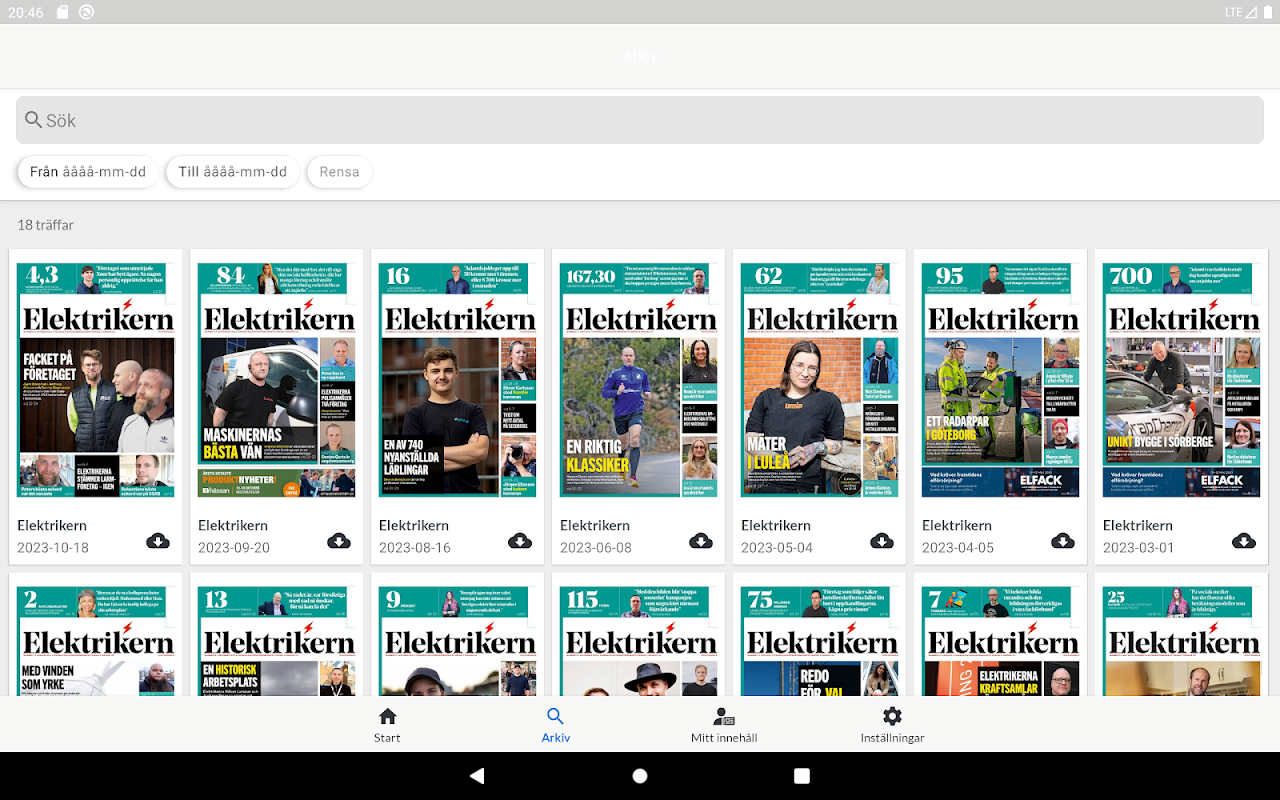Screen dimensions: 1280x800
Task: Switch to the Arkiv tab
Action: click(556, 726)
